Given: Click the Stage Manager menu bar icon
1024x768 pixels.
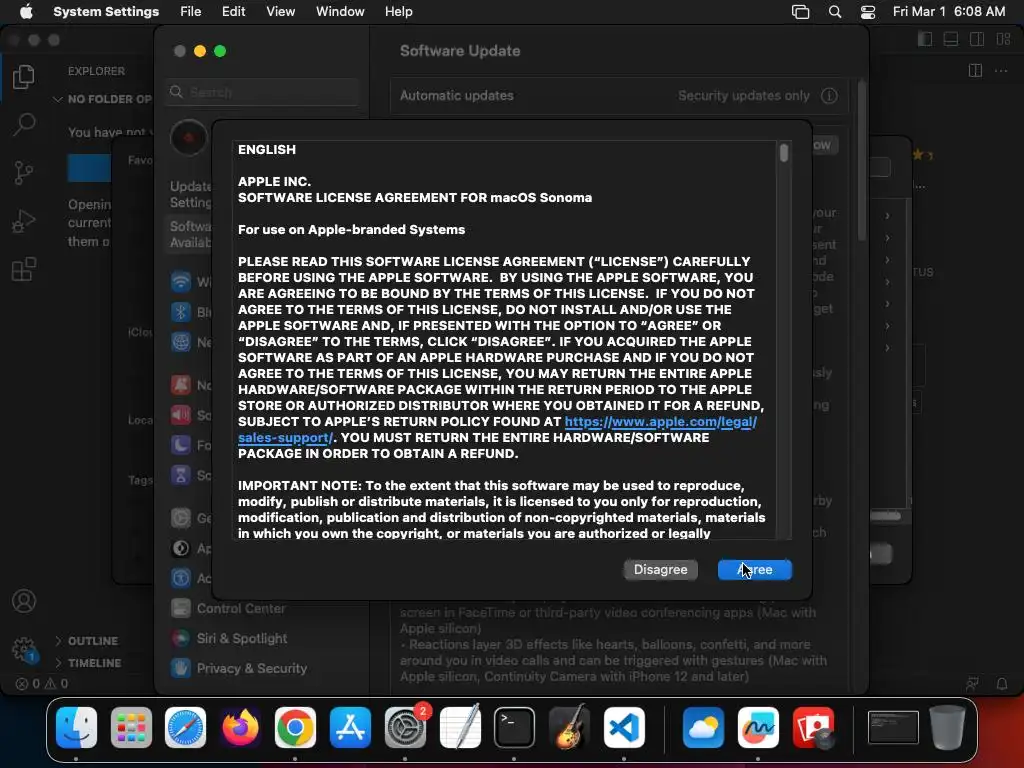Looking at the screenshot, I should coord(800,12).
